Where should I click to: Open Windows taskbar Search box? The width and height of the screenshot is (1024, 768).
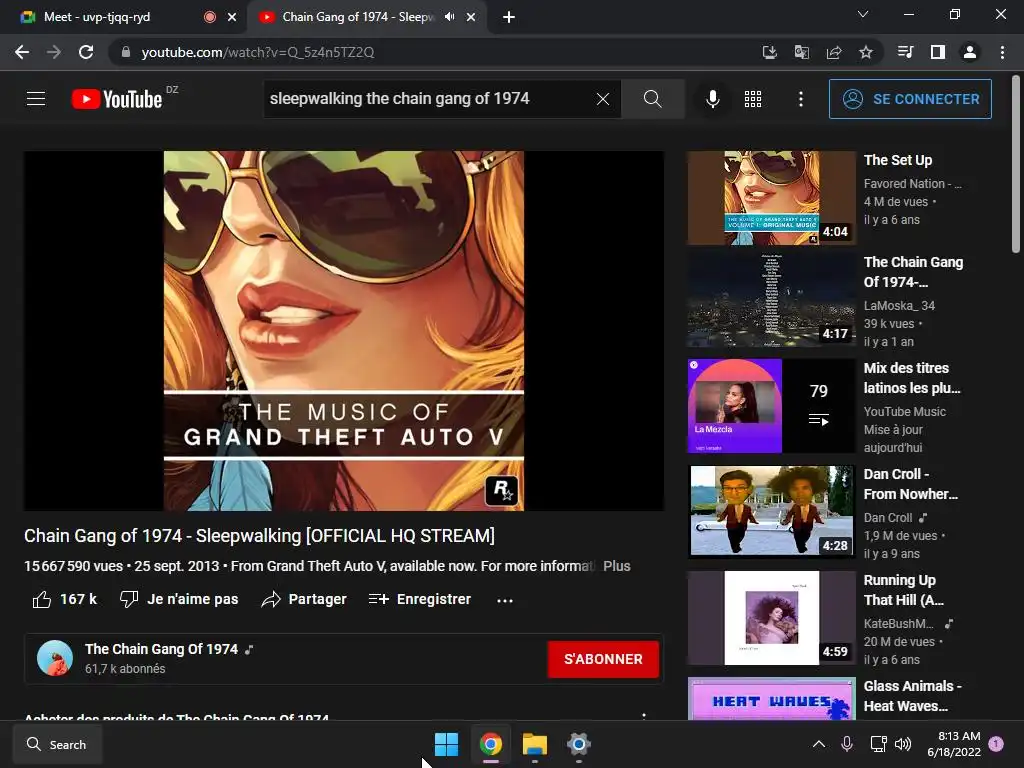58,744
